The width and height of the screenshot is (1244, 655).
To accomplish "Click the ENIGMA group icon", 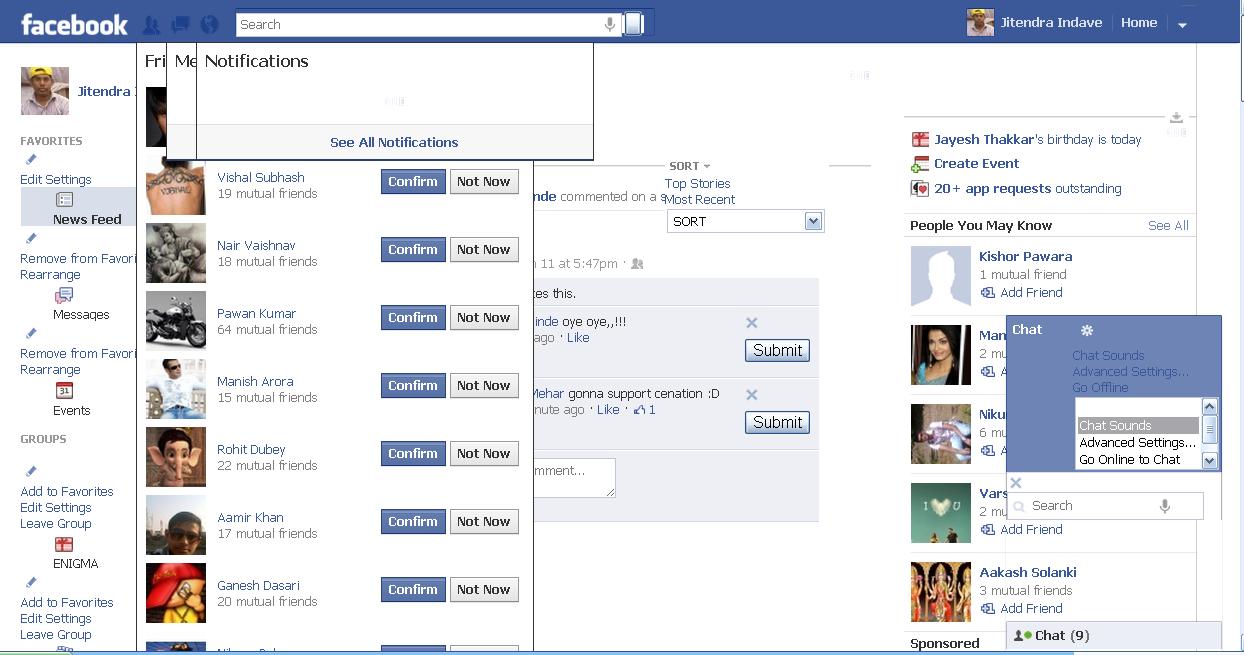I will [x=64, y=544].
